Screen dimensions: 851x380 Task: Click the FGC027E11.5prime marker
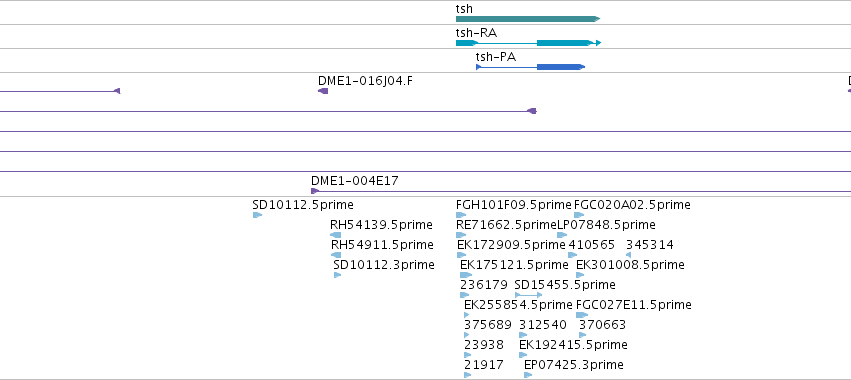(x=582, y=315)
